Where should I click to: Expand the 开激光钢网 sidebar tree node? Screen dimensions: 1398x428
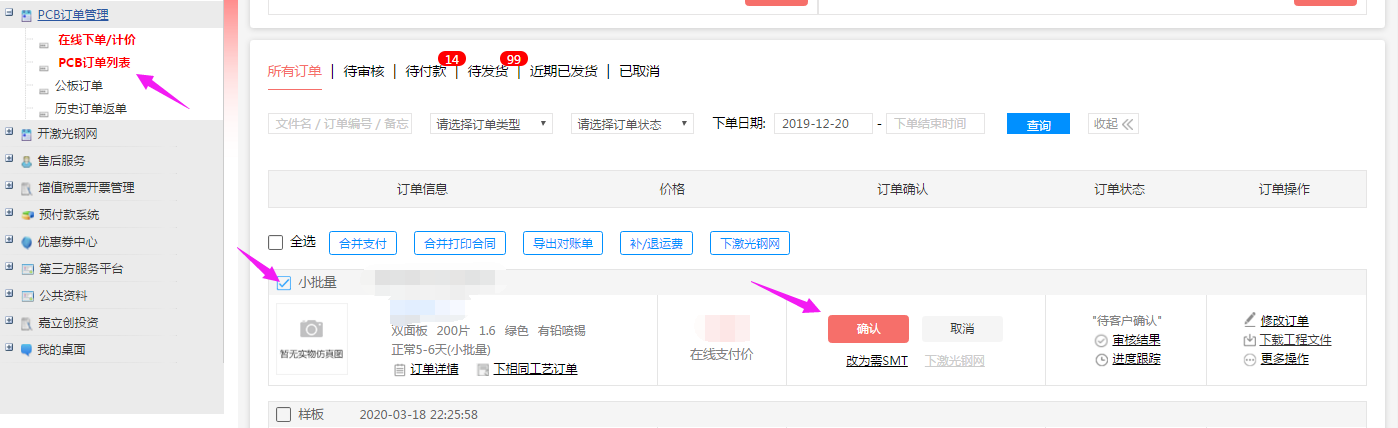9,133
